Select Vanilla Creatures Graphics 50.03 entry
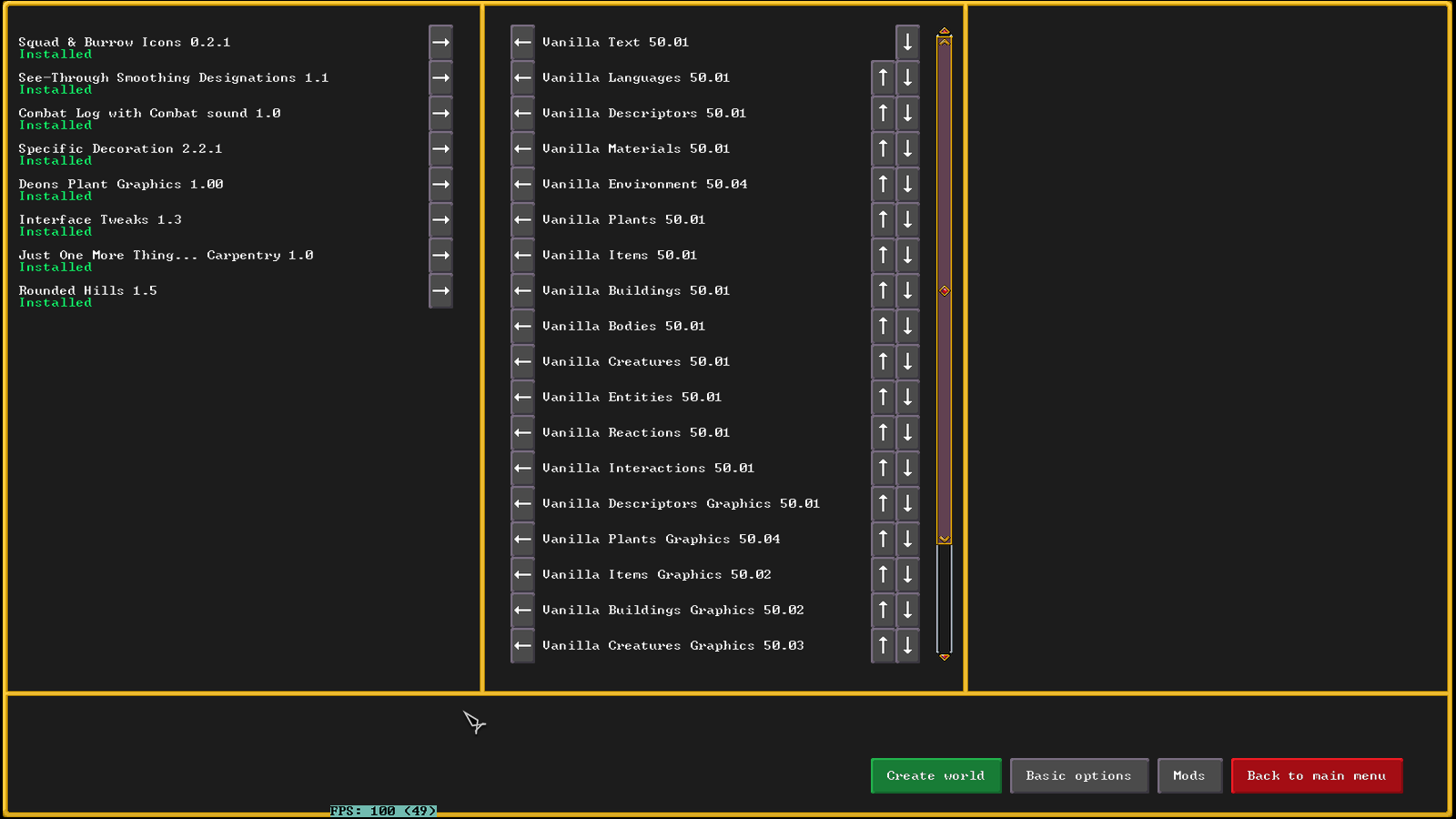The image size is (1456, 819). [672, 645]
